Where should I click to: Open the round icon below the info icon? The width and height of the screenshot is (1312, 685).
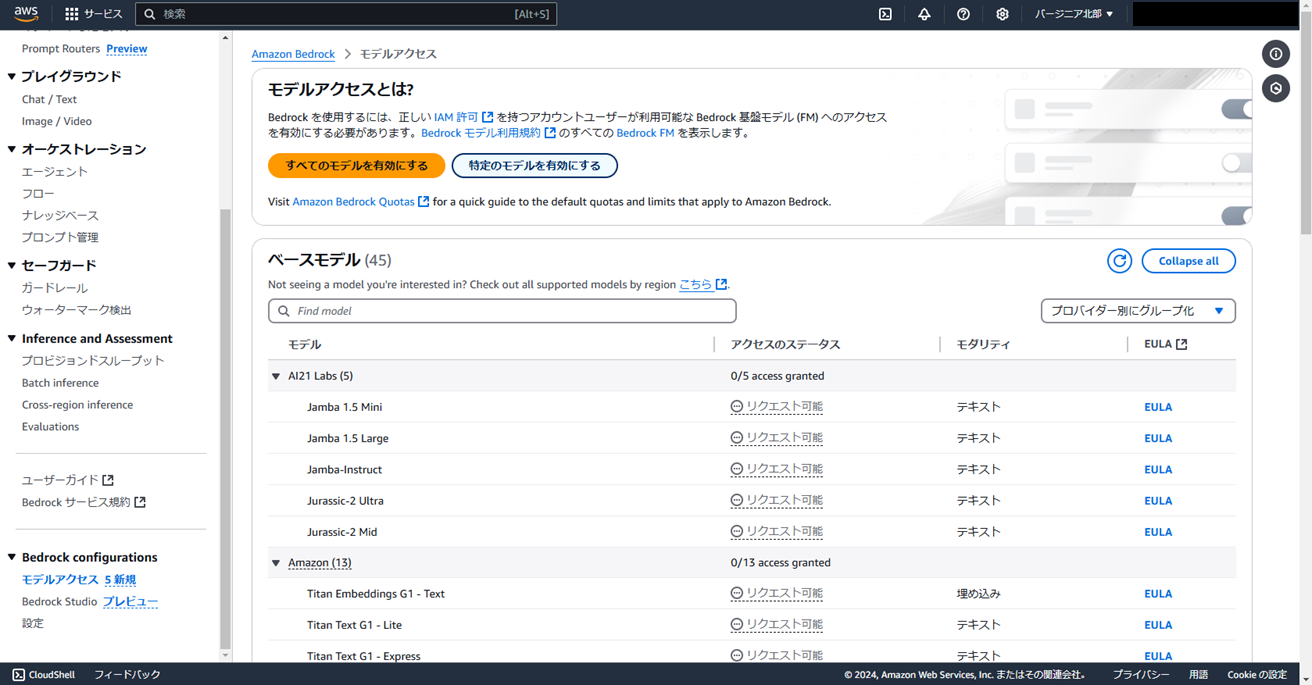coord(1276,89)
